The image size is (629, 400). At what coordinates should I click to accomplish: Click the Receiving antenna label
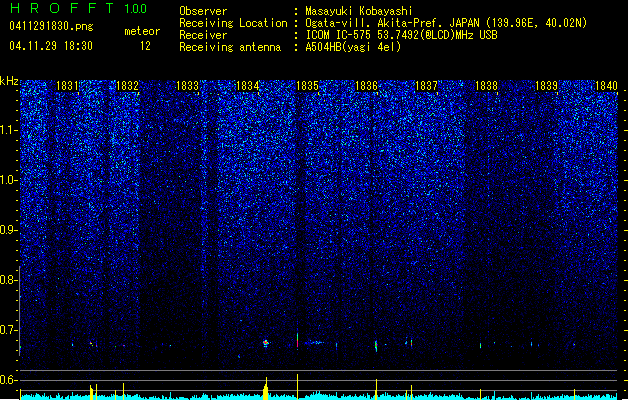click(230, 47)
